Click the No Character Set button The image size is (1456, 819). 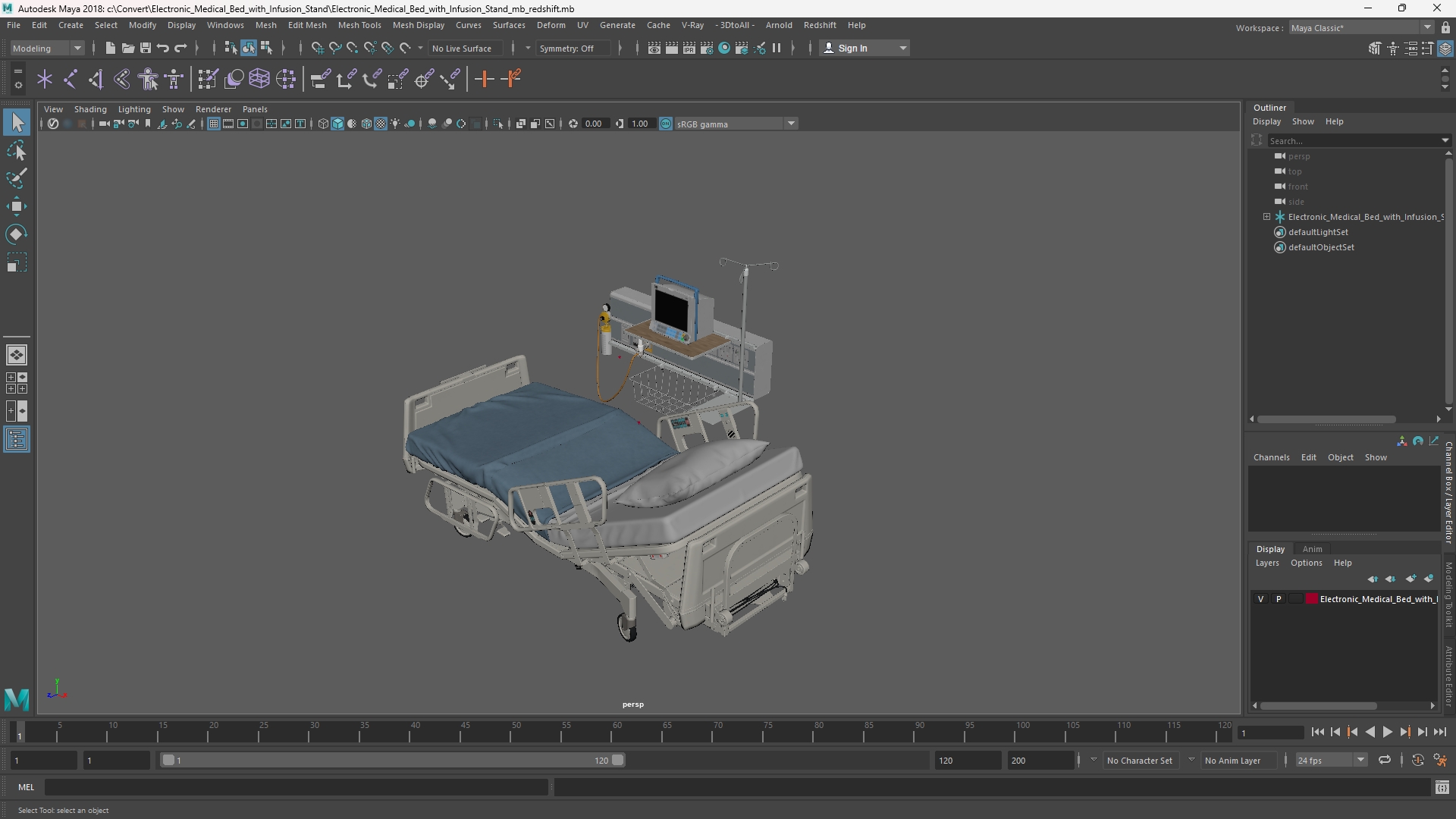[1139, 760]
